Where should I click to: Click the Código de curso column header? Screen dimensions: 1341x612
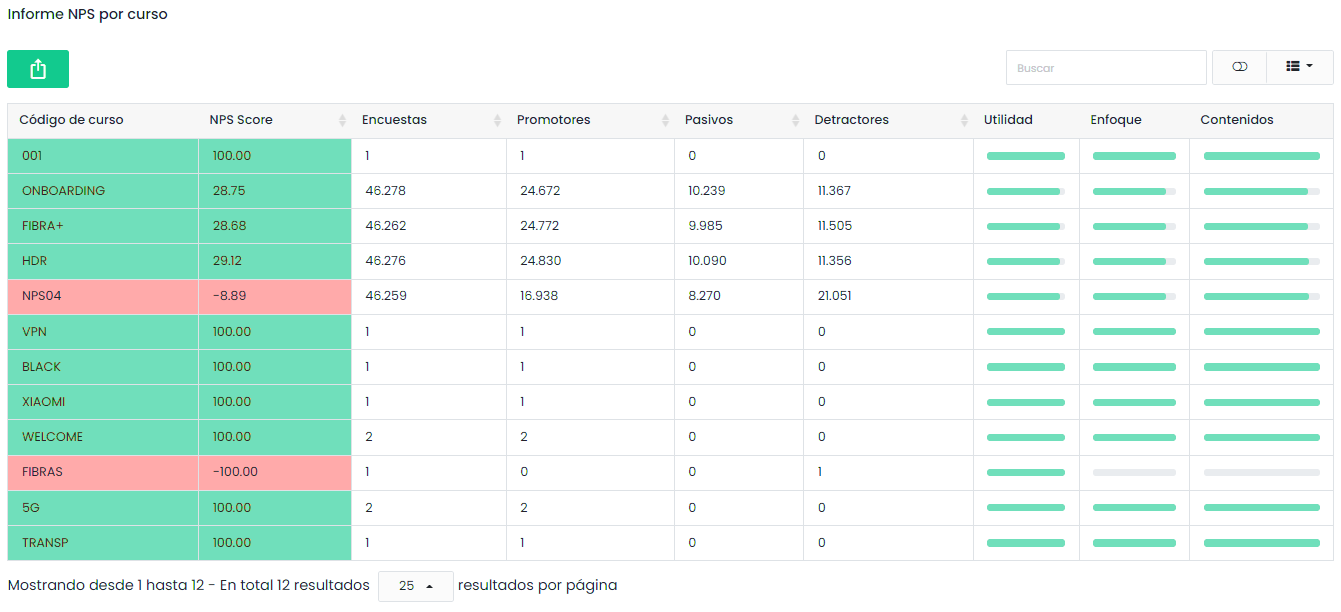pos(72,120)
